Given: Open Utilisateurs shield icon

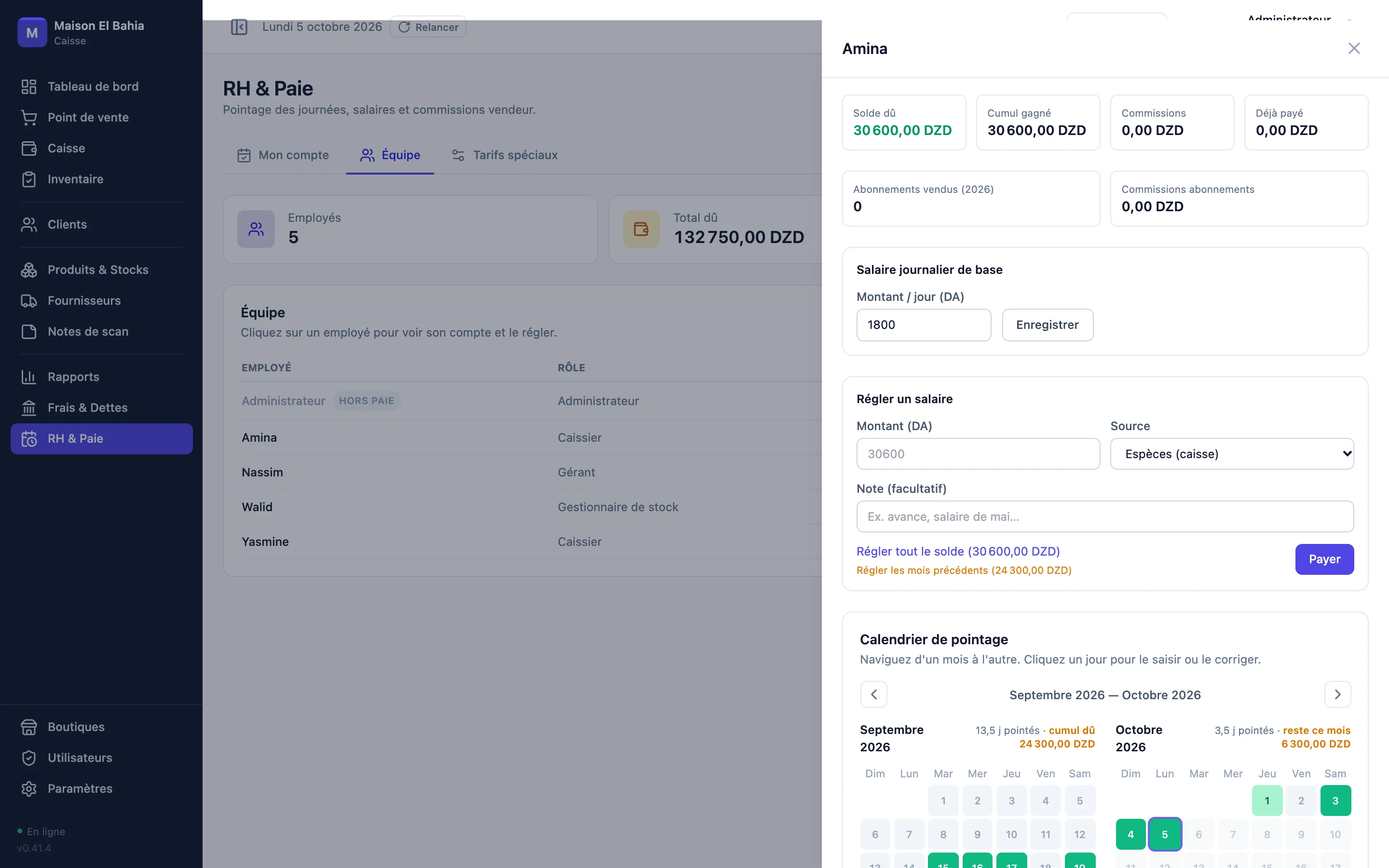Looking at the screenshot, I should (29, 758).
